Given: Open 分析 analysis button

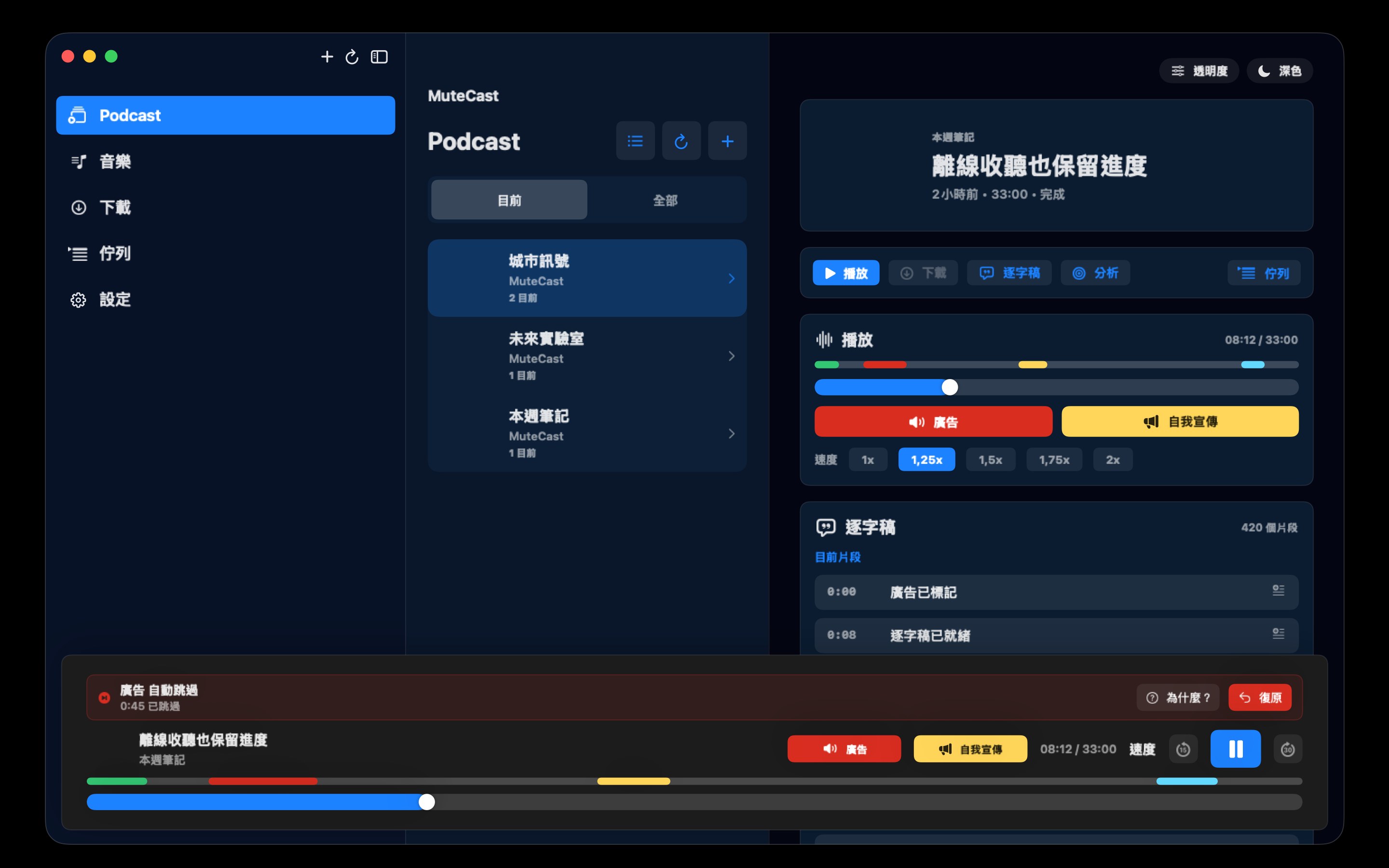Looking at the screenshot, I should pyautogui.click(x=1095, y=272).
